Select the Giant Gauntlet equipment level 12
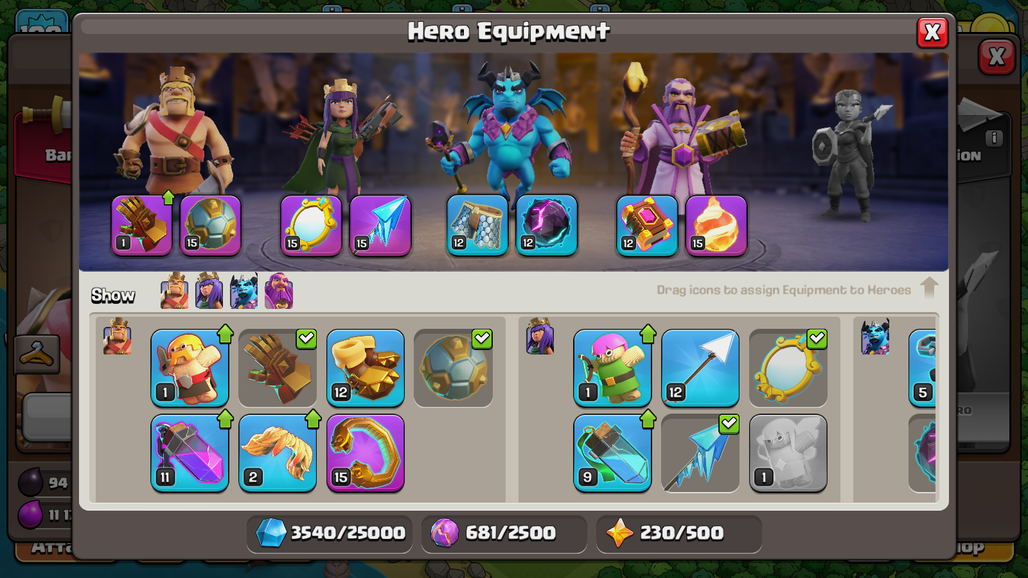 pyautogui.click(x=365, y=368)
